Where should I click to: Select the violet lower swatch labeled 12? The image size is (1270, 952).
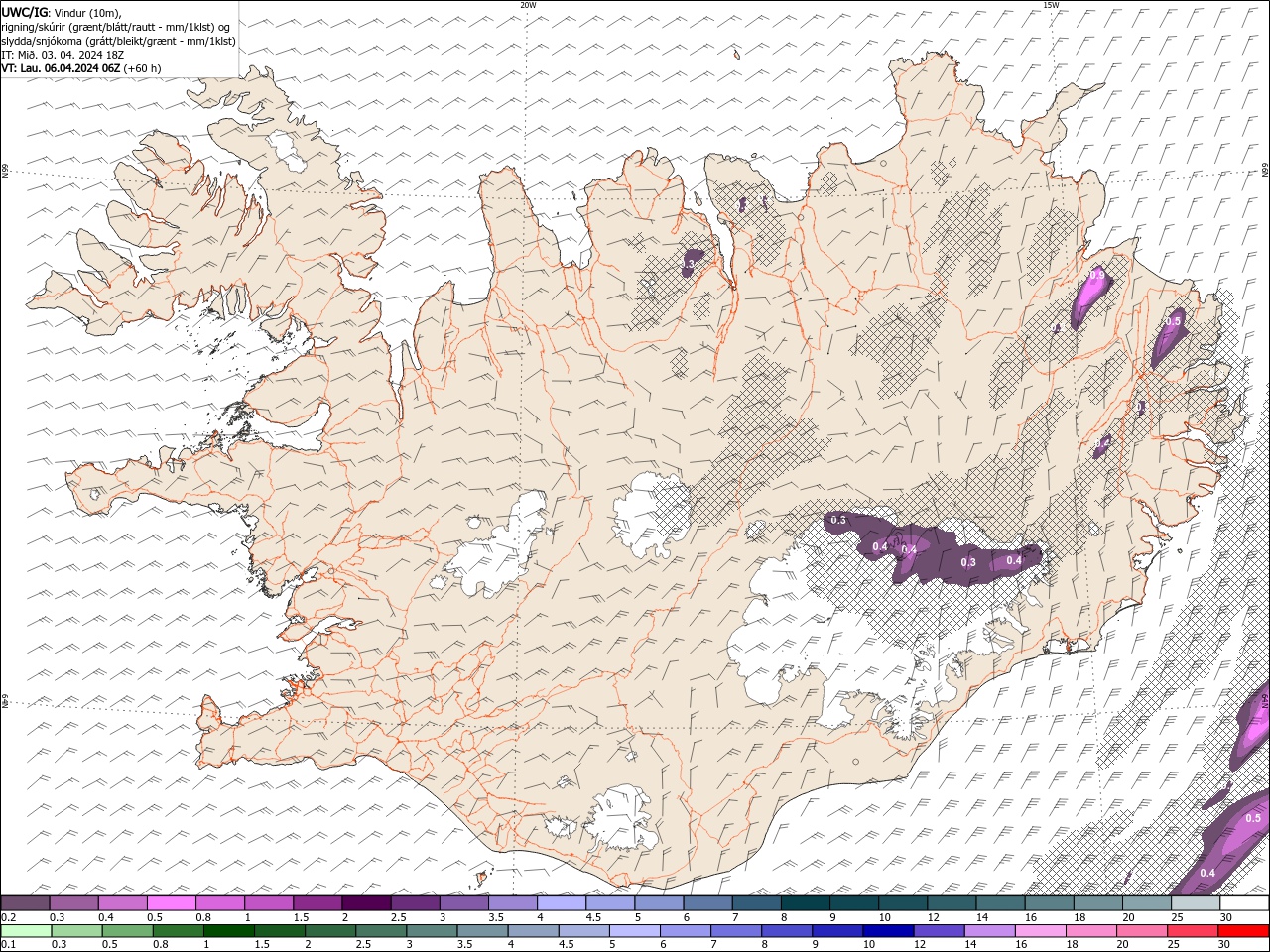pyautogui.click(x=939, y=931)
